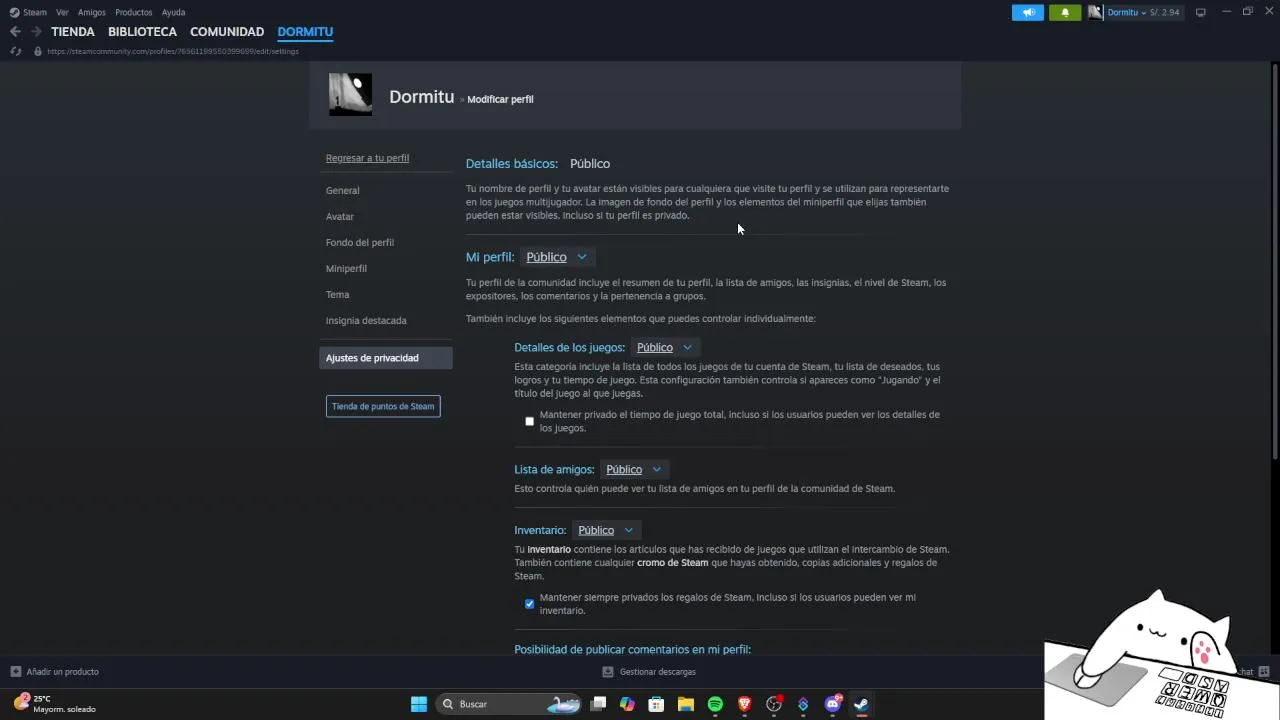The image size is (1280, 720).
Task: Open OBS Studio from the taskbar
Action: [774, 704]
